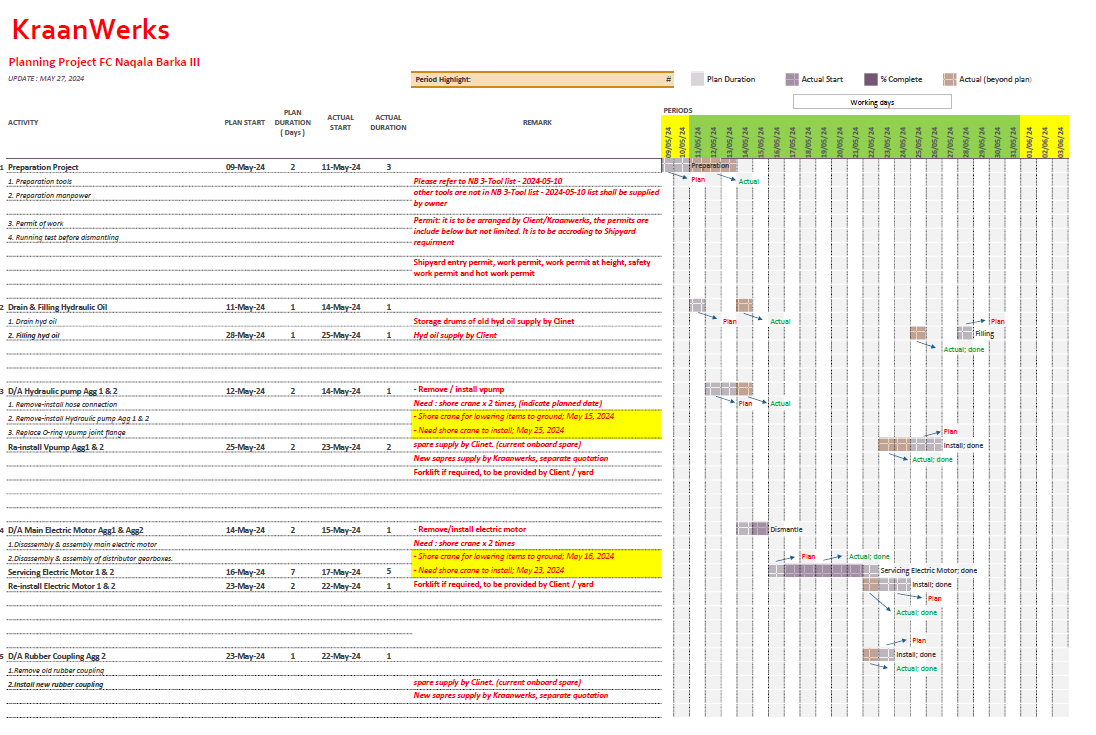Click 'Hyd oil supply by Client' remark
Screen dimensions: 1096x735
coord(455,335)
